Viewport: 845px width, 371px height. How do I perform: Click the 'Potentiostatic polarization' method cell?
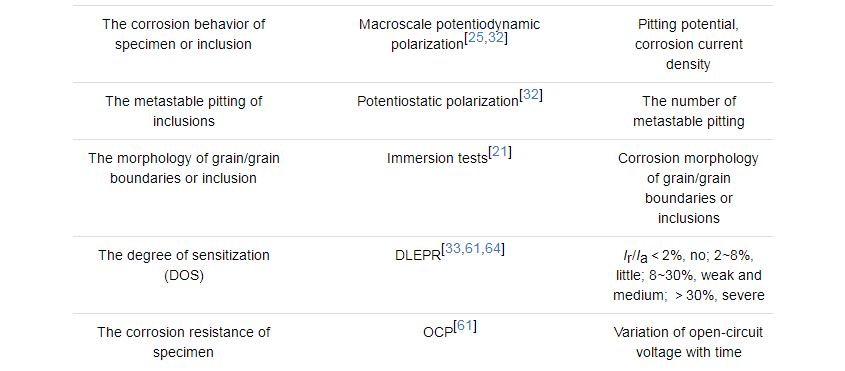(x=438, y=101)
